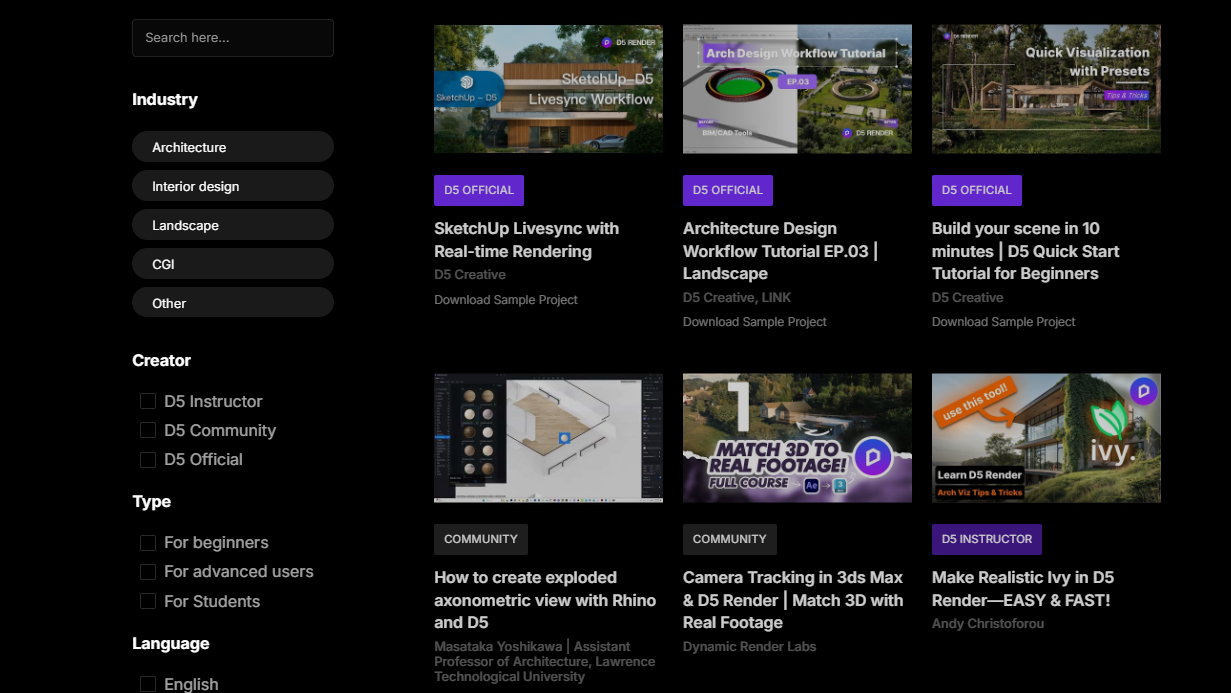This screenshot has width=1231, height=693.
Task: Check the D5 Community creator checkbox
Action: coord(148,430)
